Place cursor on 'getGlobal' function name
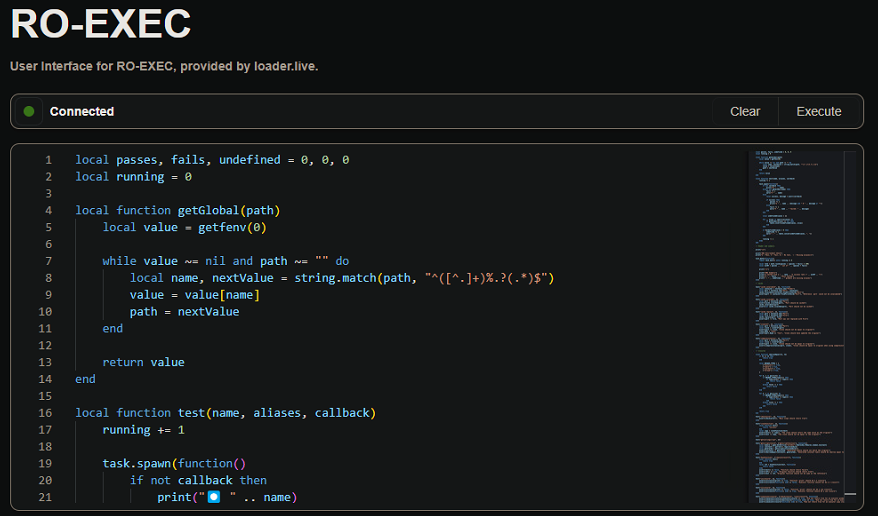878x516 pixels. pos(208,210)
